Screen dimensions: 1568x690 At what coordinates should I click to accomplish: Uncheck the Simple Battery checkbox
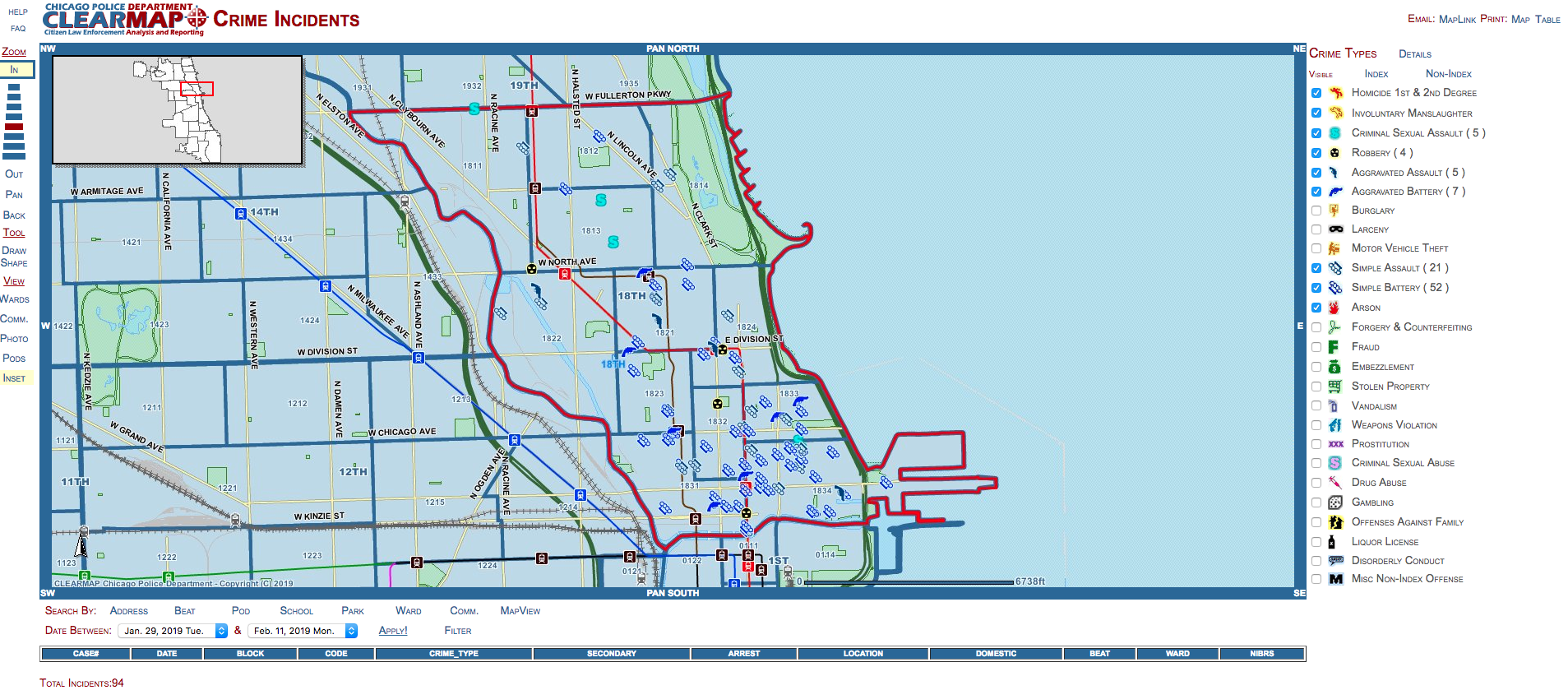coord(1316,288)
